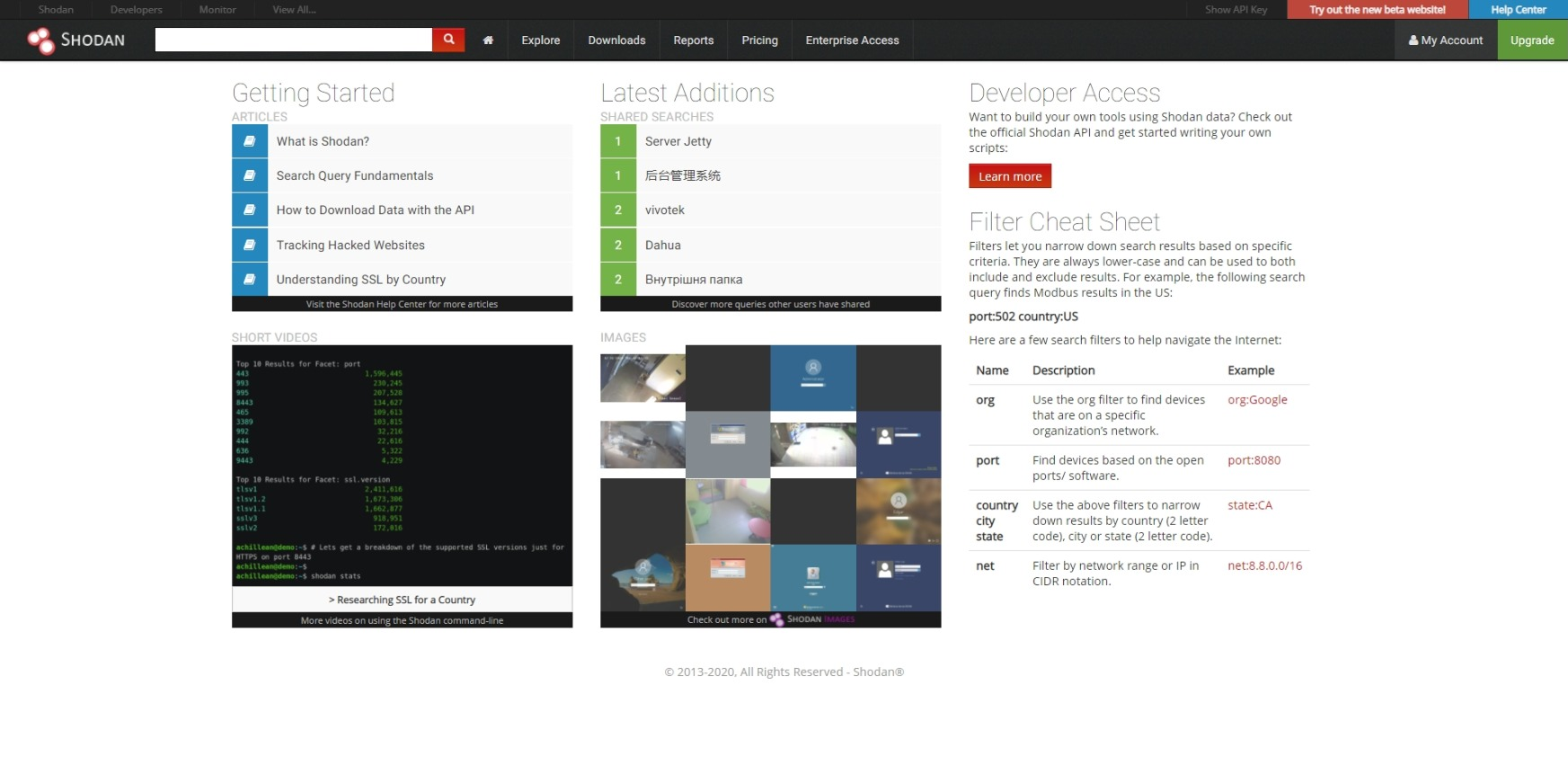Open Understanding SSL by Country article

(x=361, y=280)
